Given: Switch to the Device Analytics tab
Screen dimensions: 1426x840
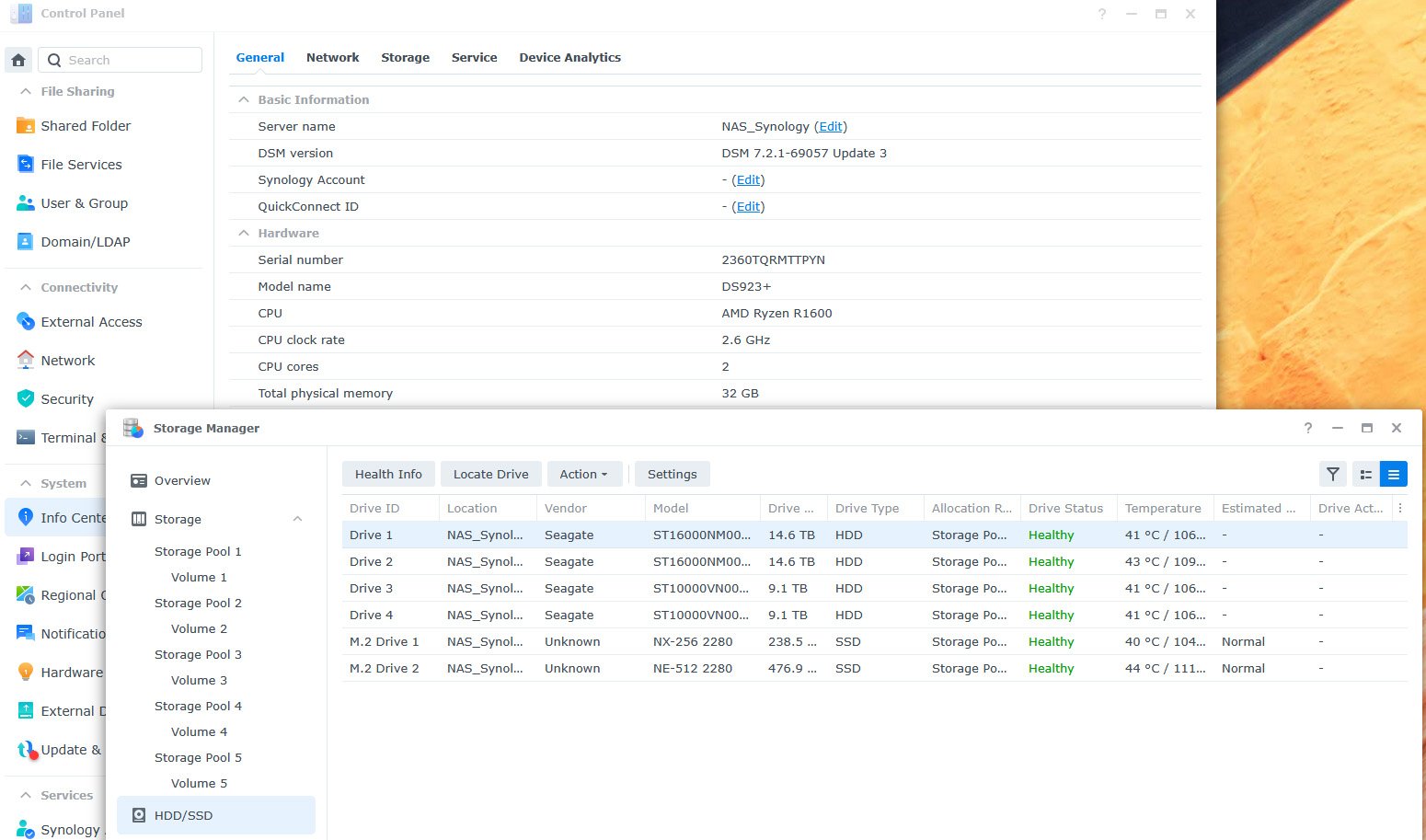Looking at the screenshot, I should (569, 57).
